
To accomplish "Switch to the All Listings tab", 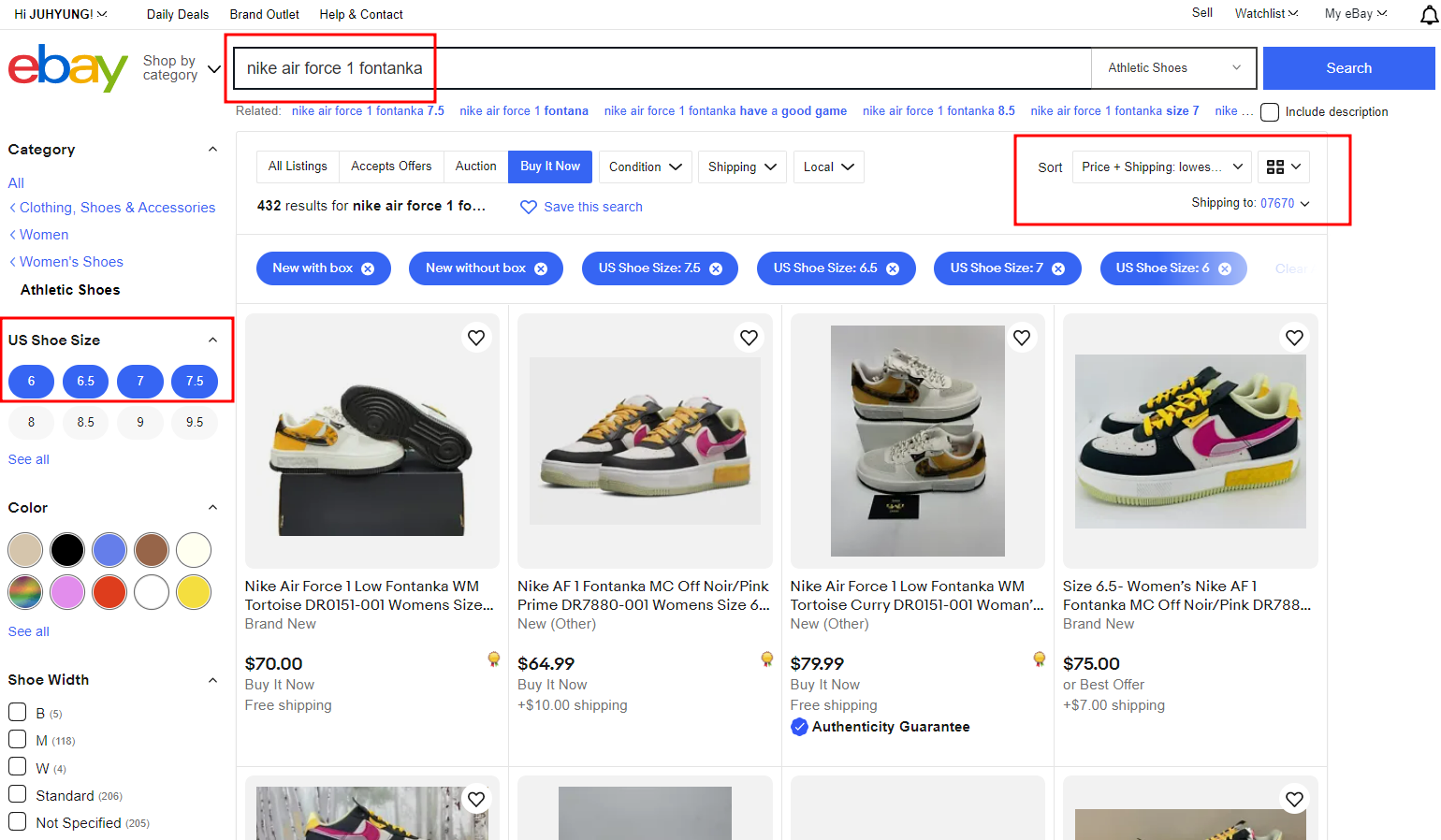I will [298, 167].
